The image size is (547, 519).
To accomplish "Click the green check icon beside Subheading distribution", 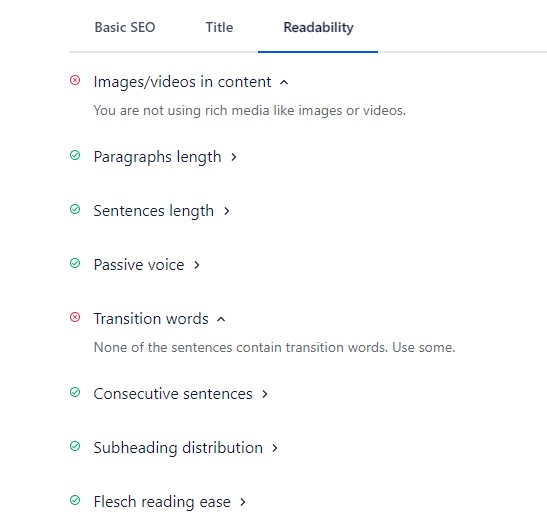I will pos(75,446).
